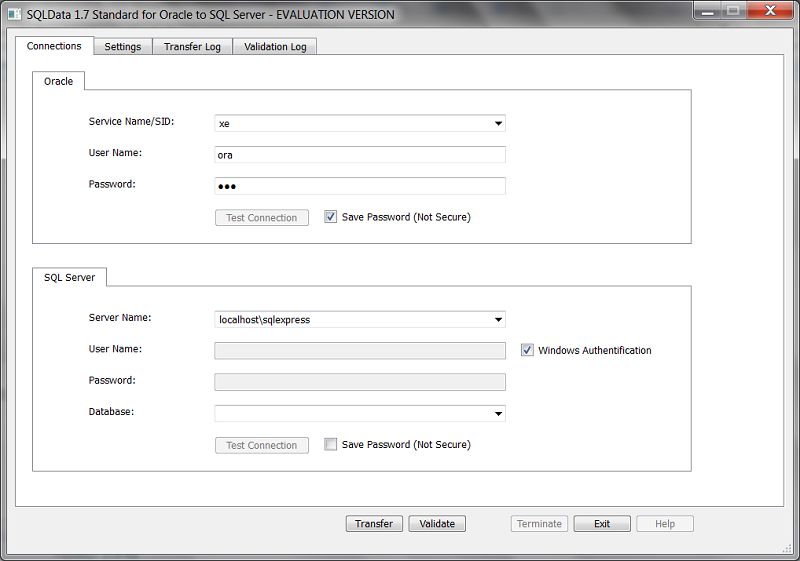Click the Terminate button
Viewport: 800px width, 561px height.
(539, 524)
